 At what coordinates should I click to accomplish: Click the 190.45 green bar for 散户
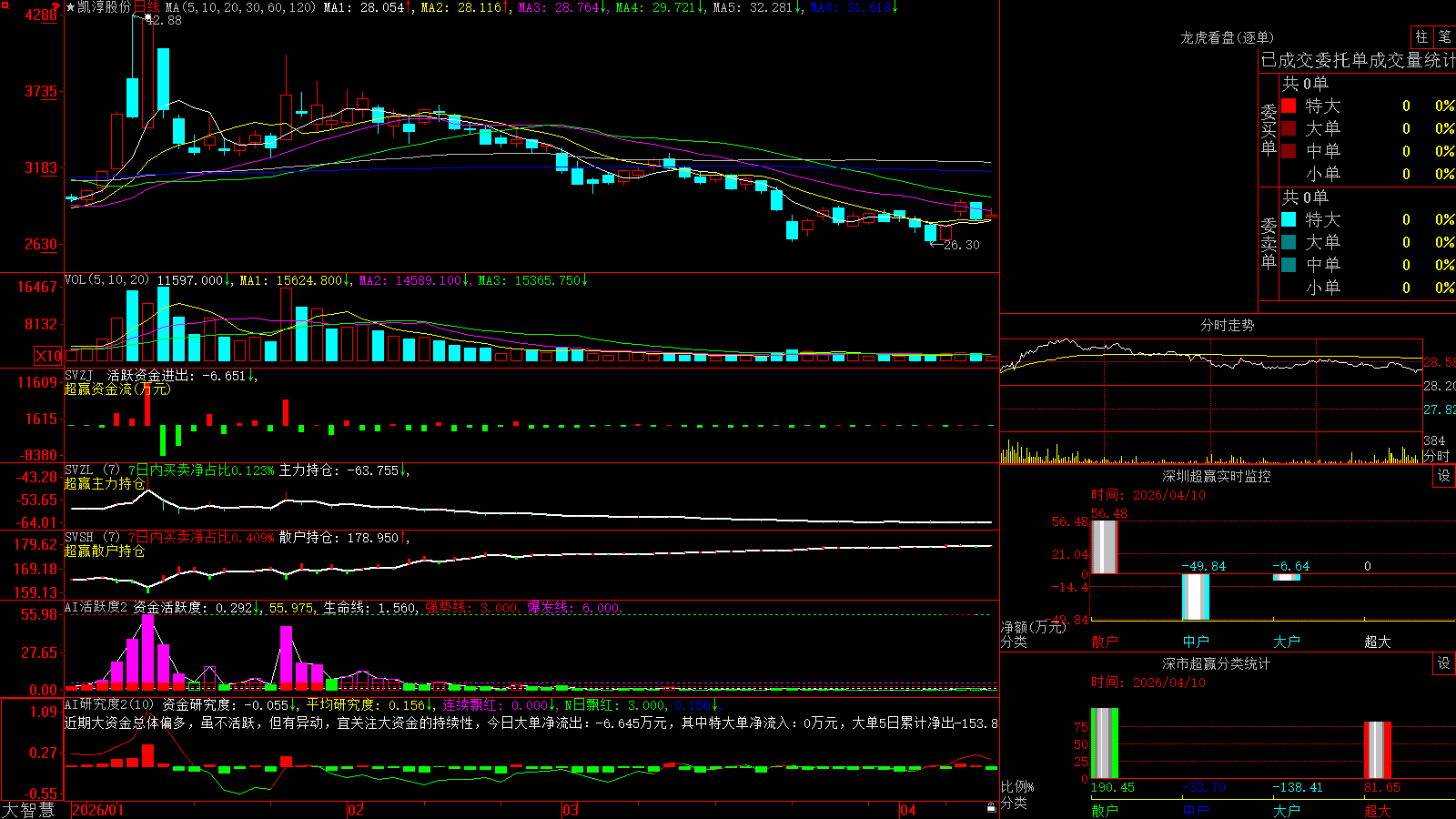point(1105,743)
